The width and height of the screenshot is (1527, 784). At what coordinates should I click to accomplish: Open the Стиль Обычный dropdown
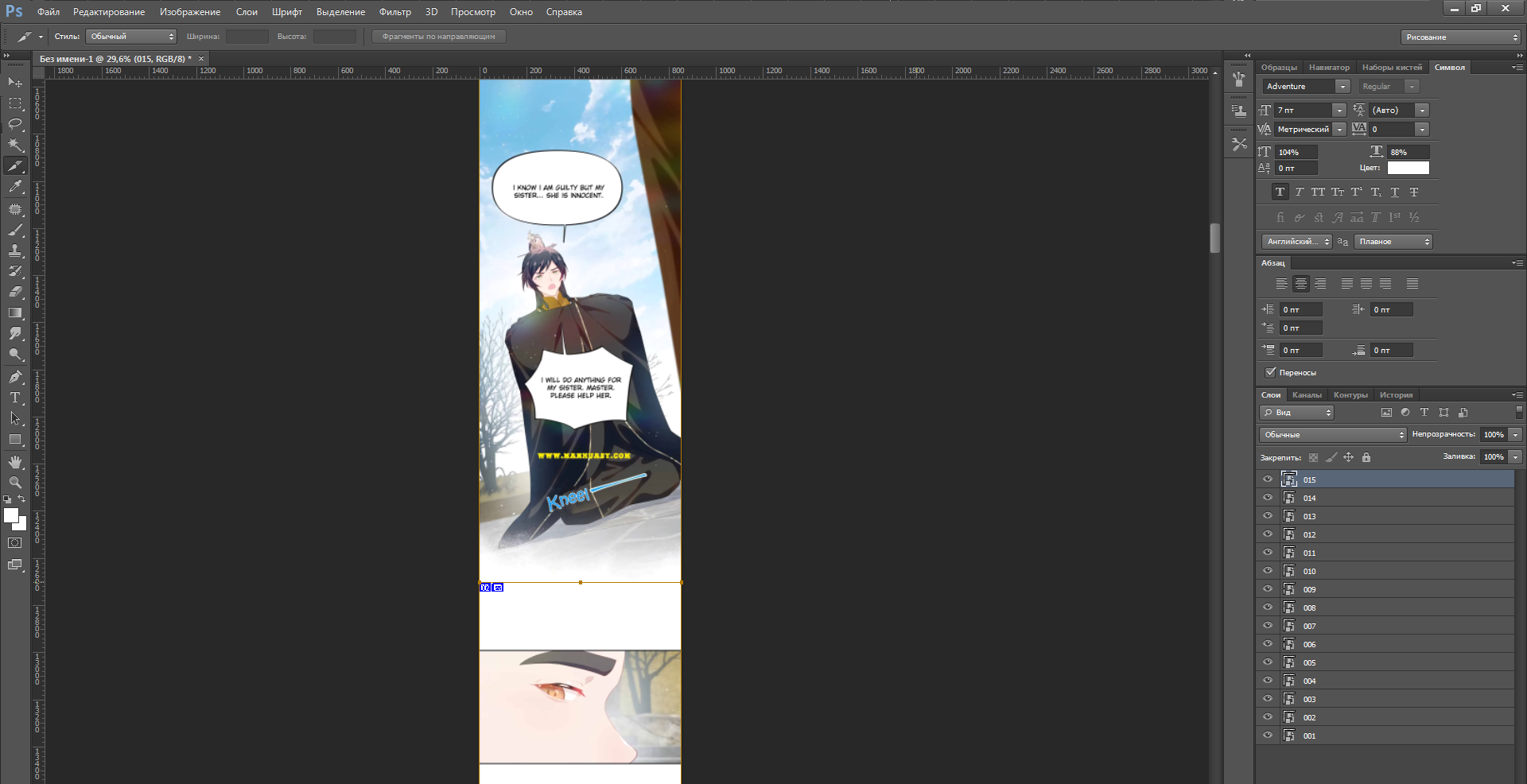click(x=131, y=37)
